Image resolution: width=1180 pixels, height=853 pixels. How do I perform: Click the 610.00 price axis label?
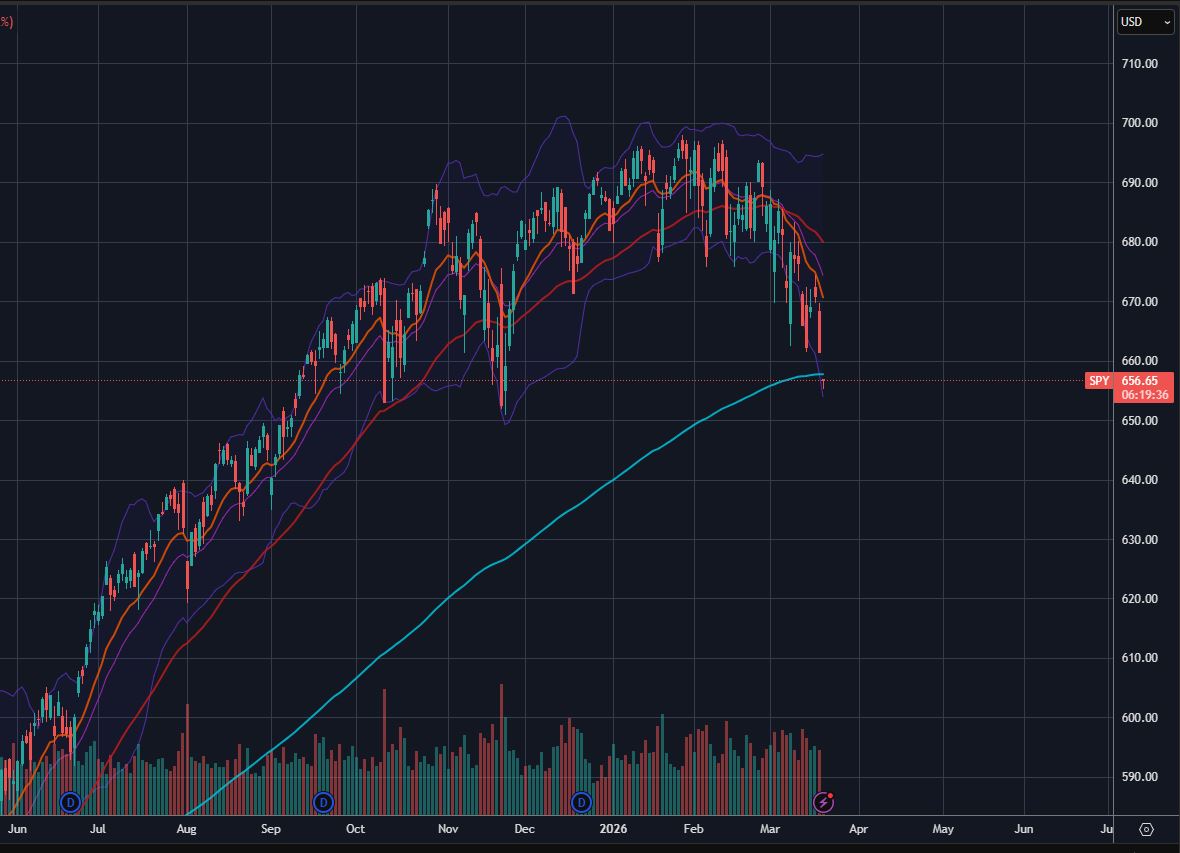1139,658
